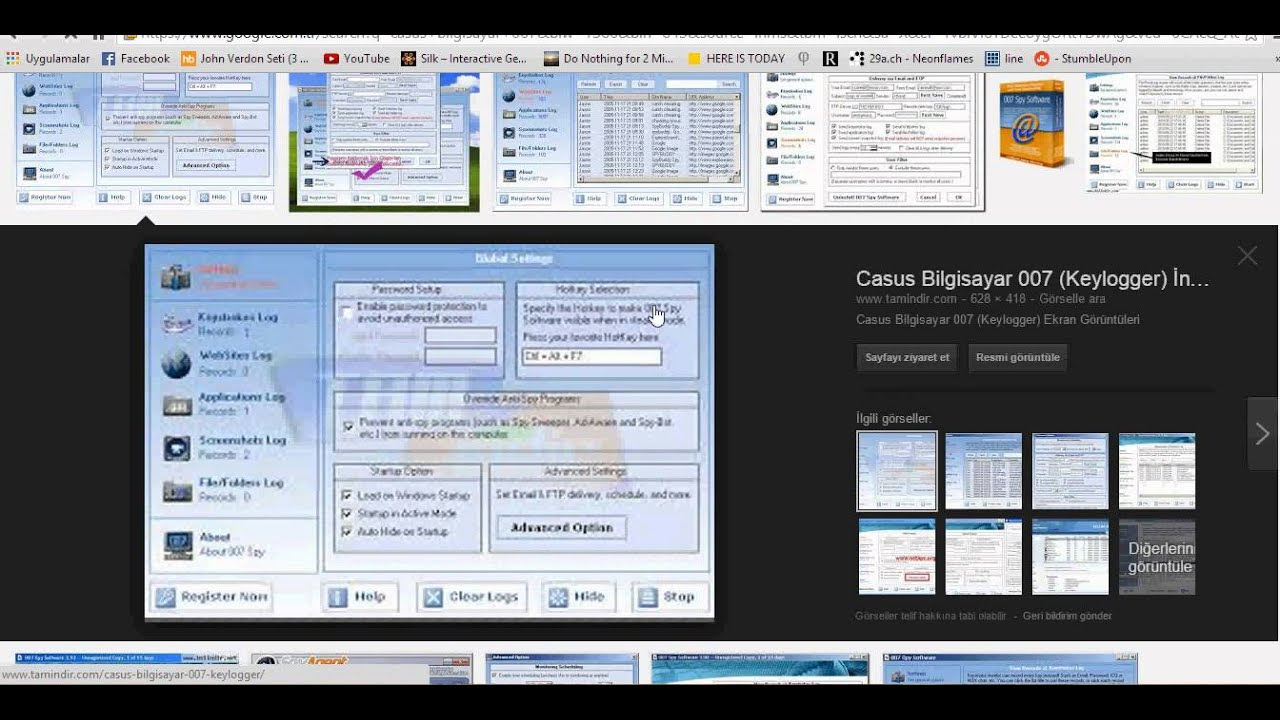The image size is (1280, 720).
Task: Open the StumbleUpon bookmark
Action: (x=1083, y=59)
